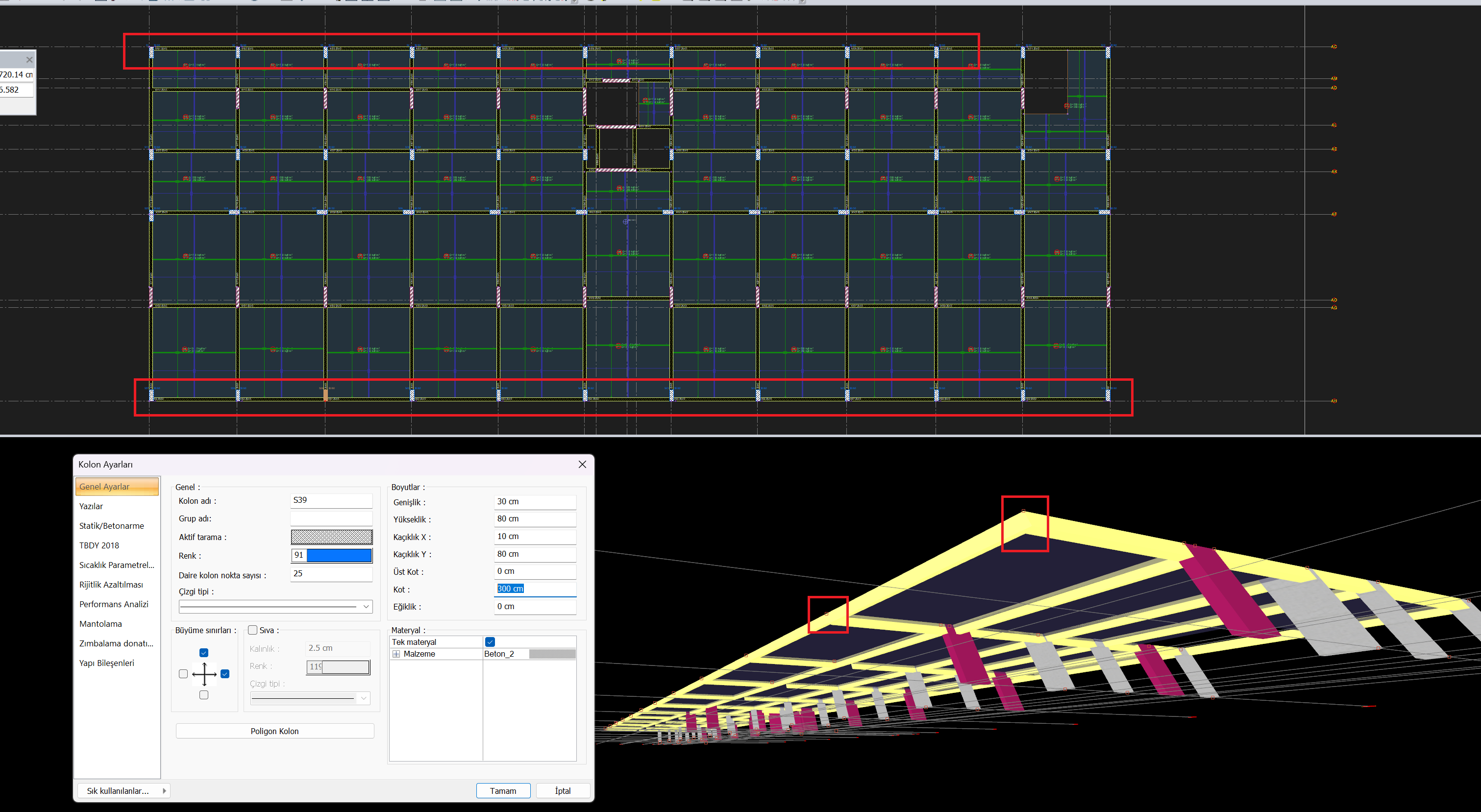Click the AM axis label in plan view
Screen dimensions: 1481x812
click(1334, 78)
